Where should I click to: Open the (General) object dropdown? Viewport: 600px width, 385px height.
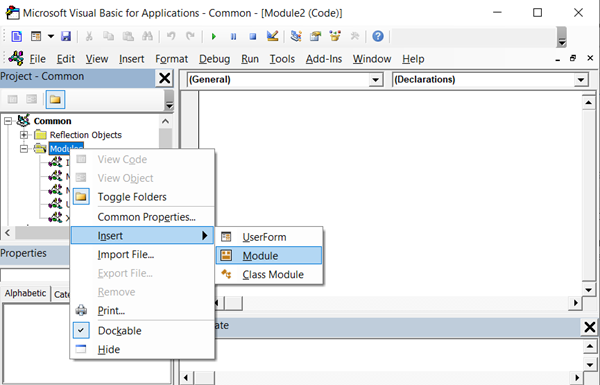(285, 80)
